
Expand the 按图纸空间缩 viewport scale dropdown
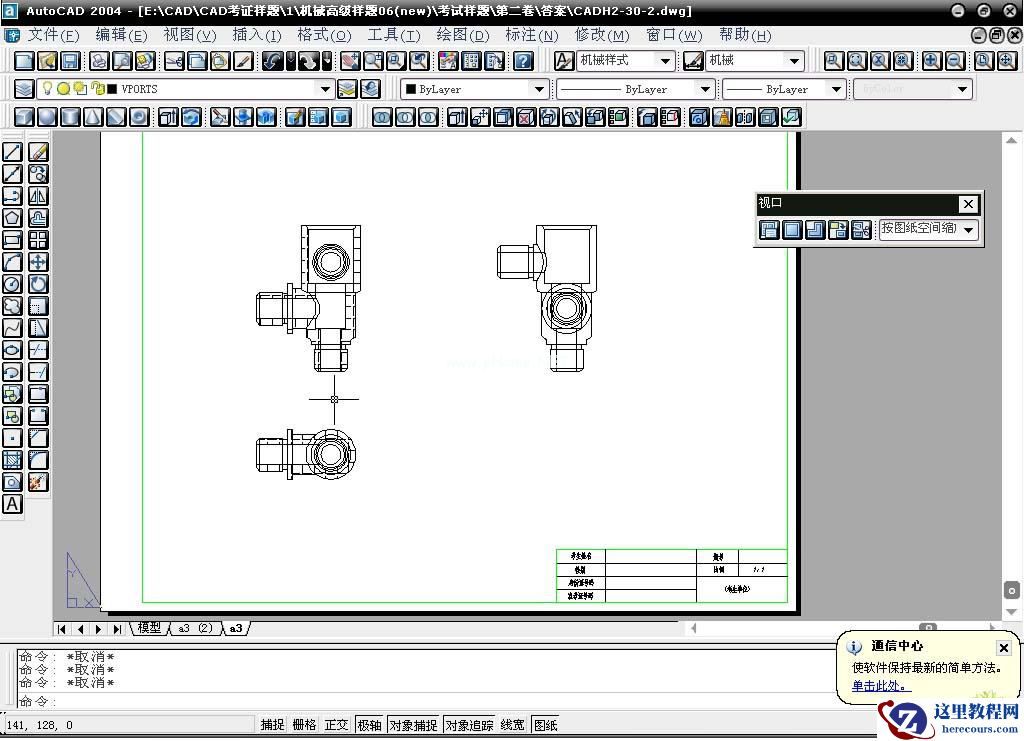(968, 230)
